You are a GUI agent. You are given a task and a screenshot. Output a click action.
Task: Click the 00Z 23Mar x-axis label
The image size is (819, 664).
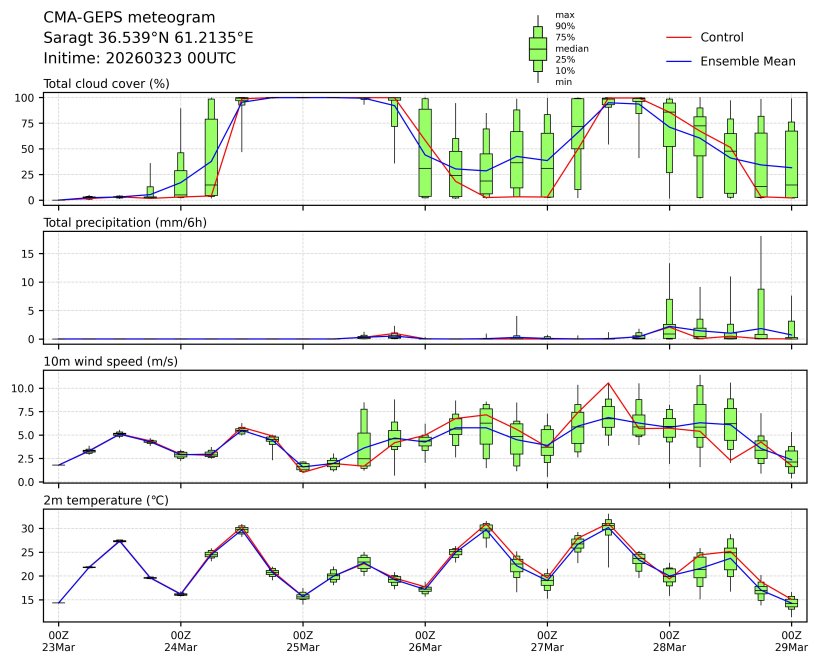[58, 640]
